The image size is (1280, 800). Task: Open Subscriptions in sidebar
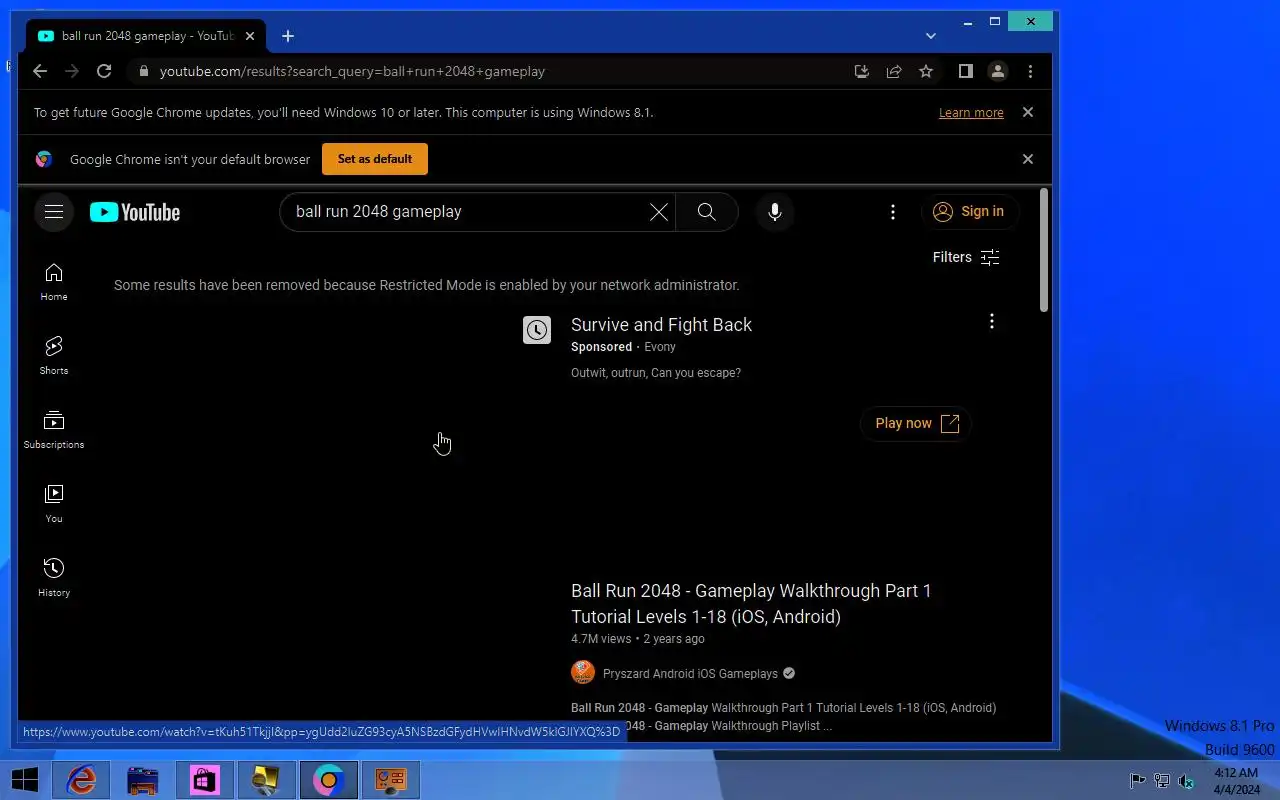coord(54,430)
